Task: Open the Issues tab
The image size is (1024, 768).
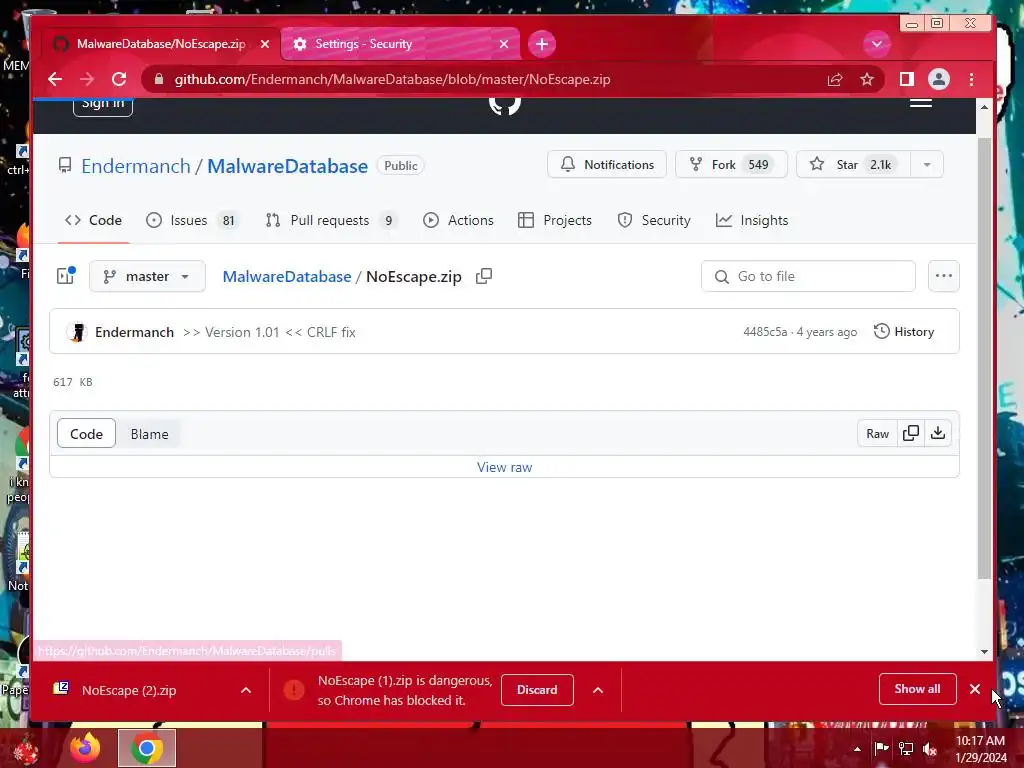Action: 191,221
